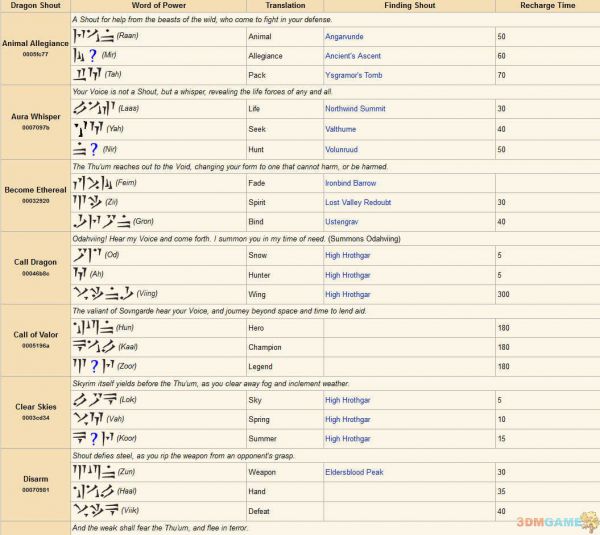Screen dimensions: 600x535
Task: Select the Disarm shout name
Action: 35,479
